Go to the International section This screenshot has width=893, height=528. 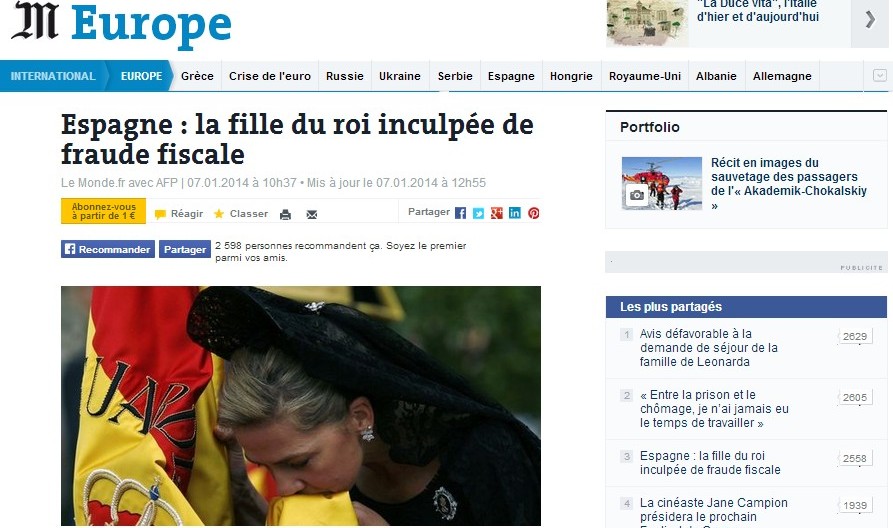click(x=52, y=76)
